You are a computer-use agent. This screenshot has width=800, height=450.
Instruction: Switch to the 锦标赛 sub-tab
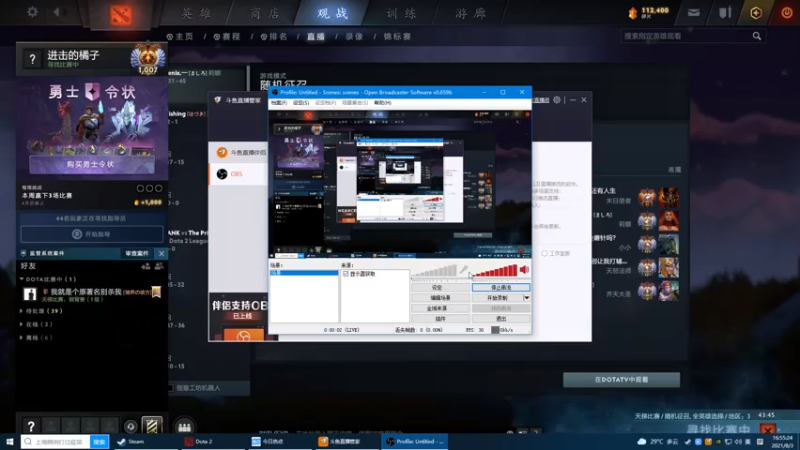point(397,37)
